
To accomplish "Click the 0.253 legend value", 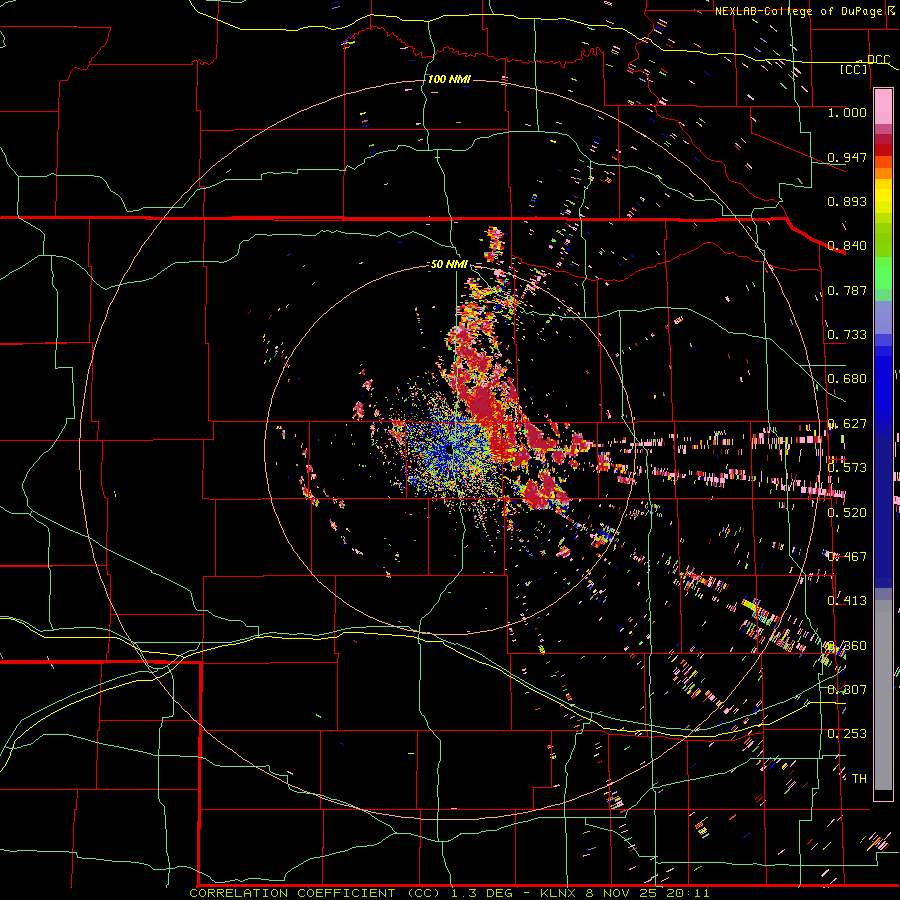I will tap(847, 734).
